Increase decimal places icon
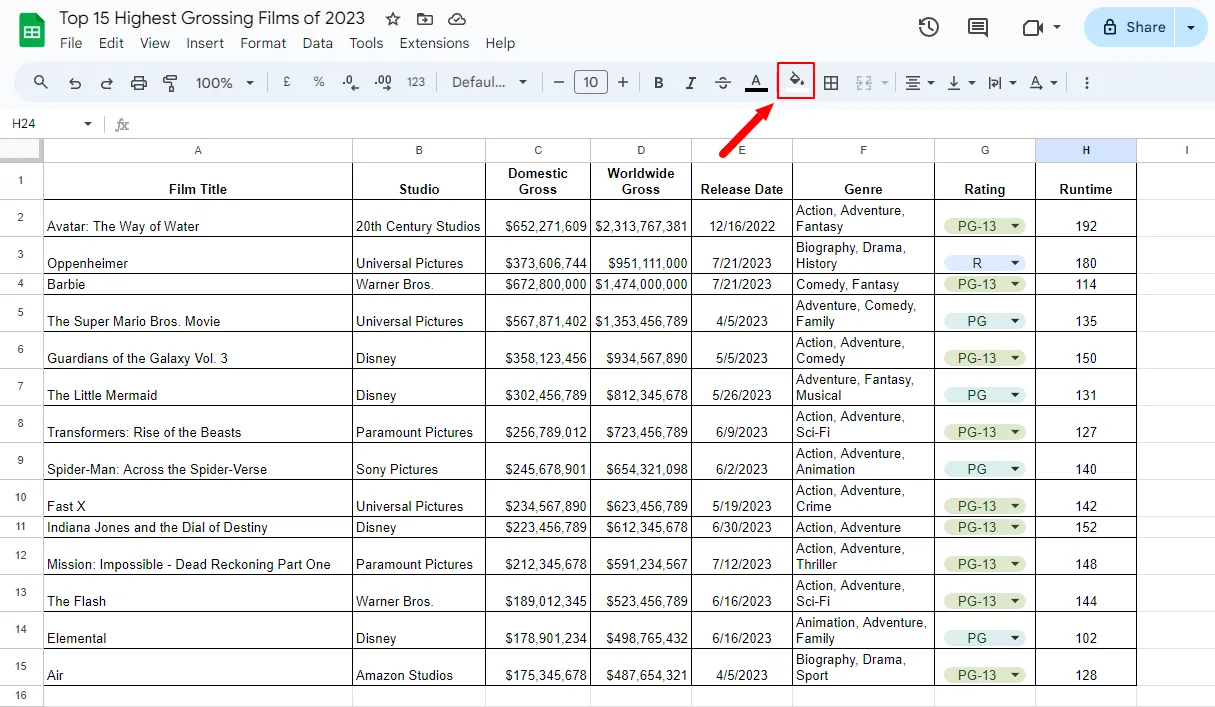The width and height of the screenshot is (1215, 707). [x=383, y=83]
